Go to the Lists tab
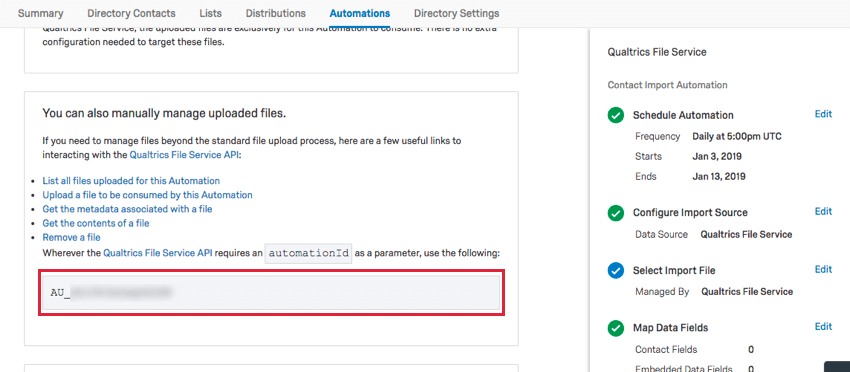The image size is (850, 372). pos(210,14)
